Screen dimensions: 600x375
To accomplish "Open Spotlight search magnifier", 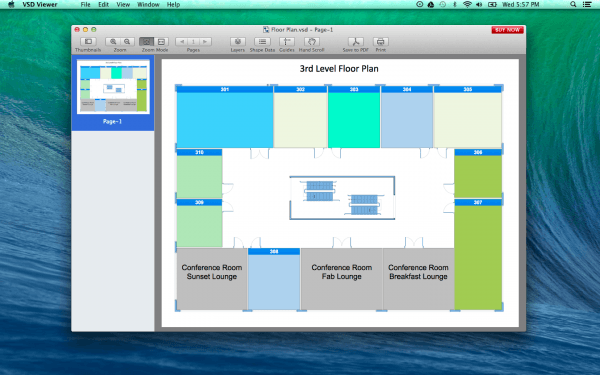I will point(573,5).
